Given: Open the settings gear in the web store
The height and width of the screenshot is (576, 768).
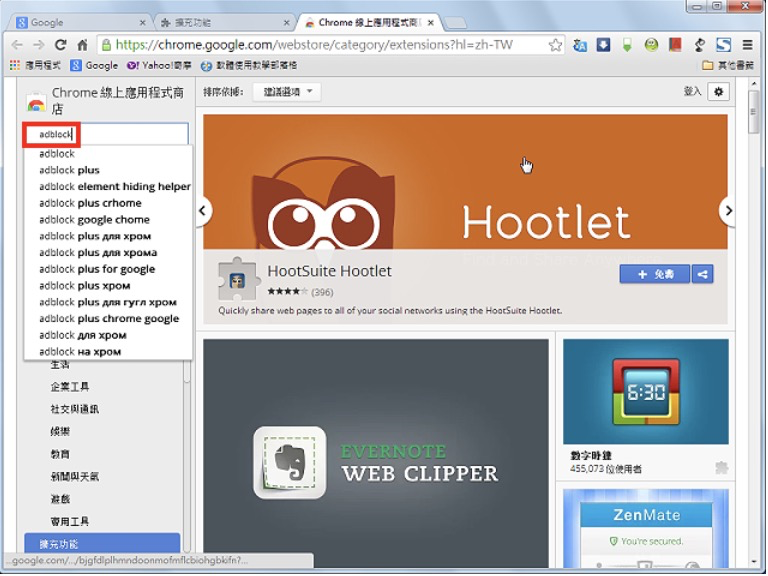Looking at the screenshot, I should tap(718, 92).
